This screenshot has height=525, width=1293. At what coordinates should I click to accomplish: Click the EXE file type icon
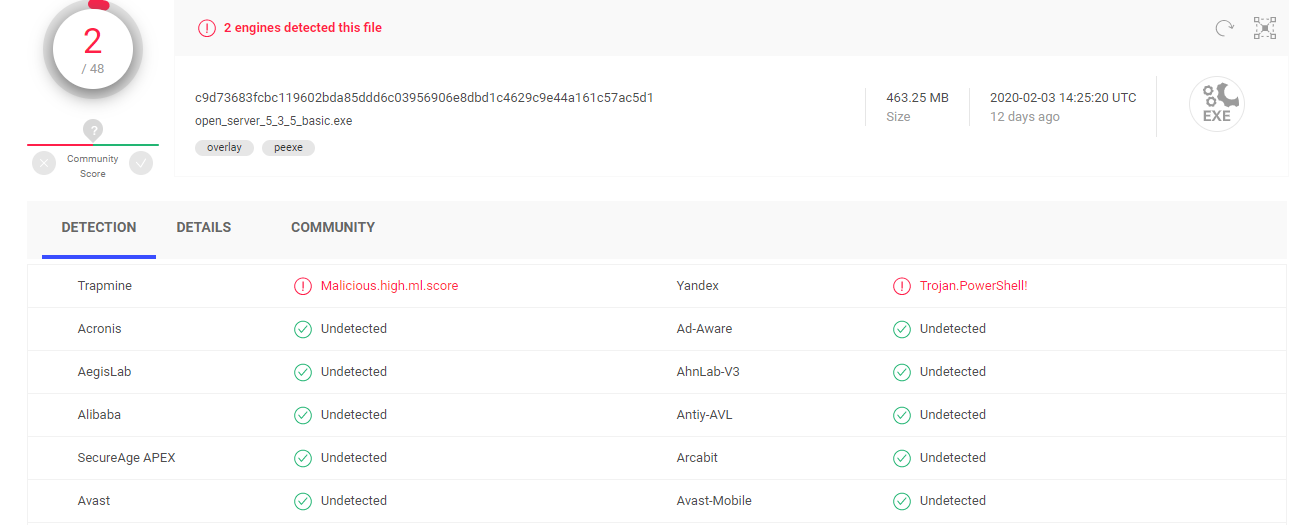click(x=1216, y=104)
